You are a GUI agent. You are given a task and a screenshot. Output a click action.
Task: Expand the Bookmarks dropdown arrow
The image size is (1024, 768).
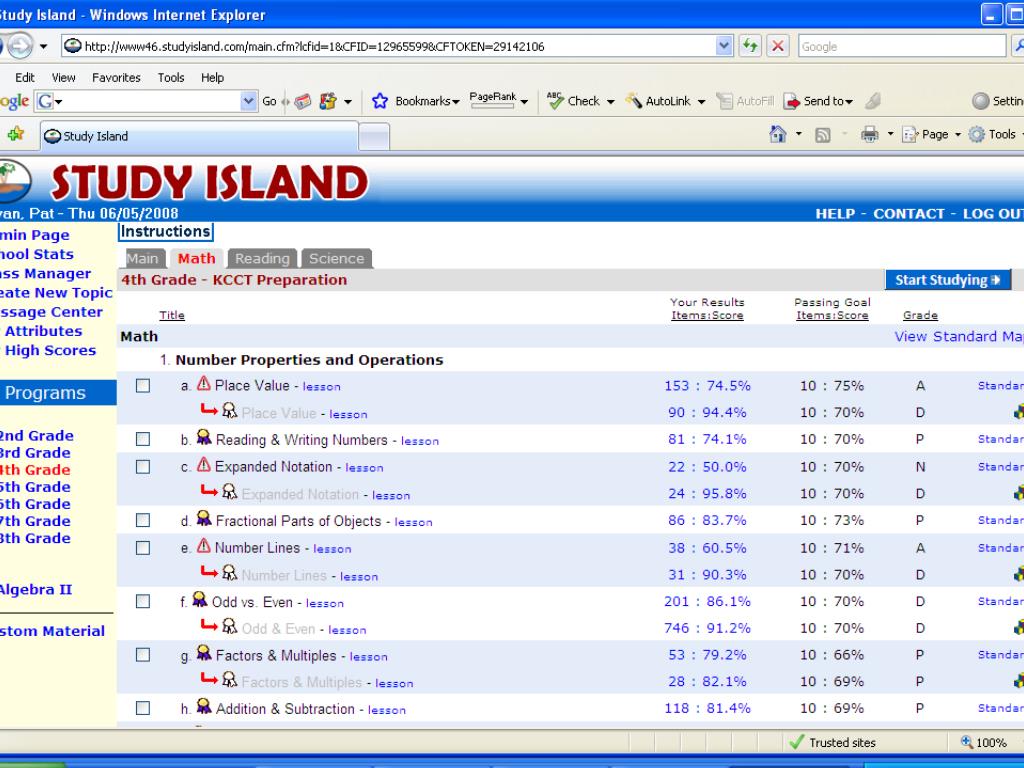(x=455, y=102)
